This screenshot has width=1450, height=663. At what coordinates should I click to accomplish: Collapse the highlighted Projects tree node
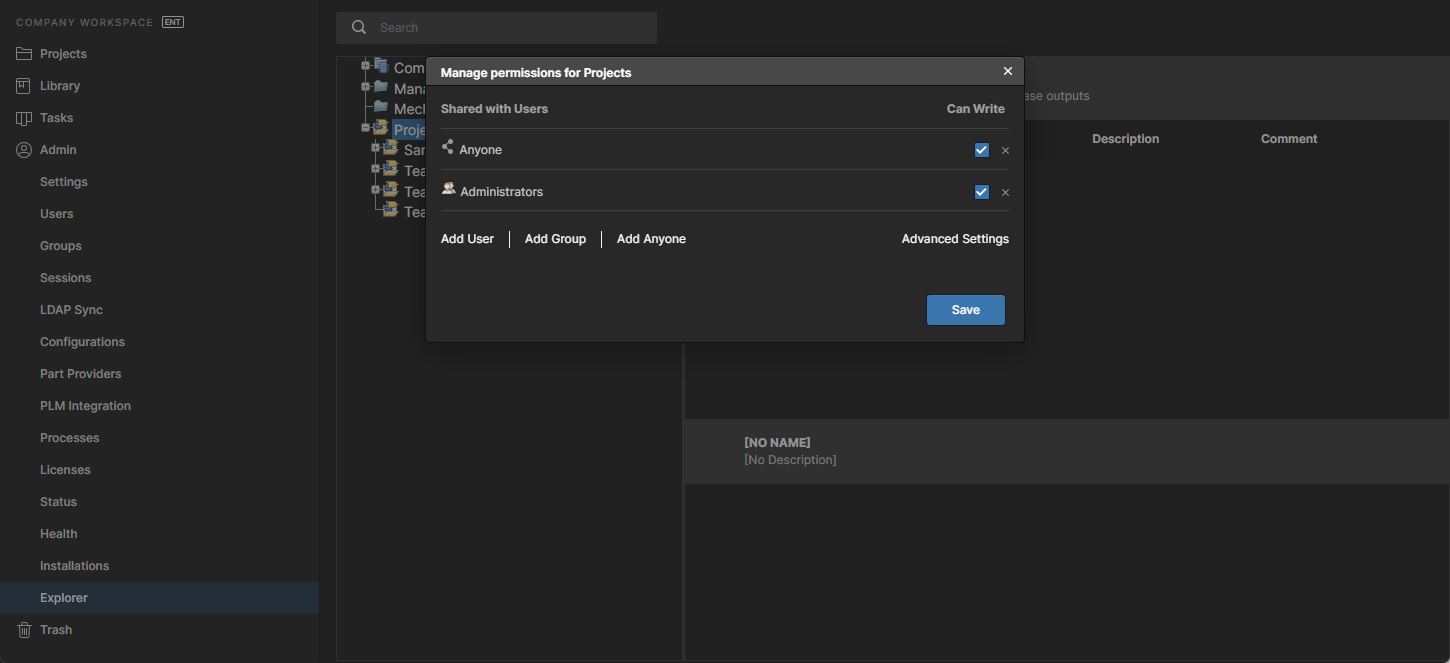pyautogui.click(x=366, y=128)
